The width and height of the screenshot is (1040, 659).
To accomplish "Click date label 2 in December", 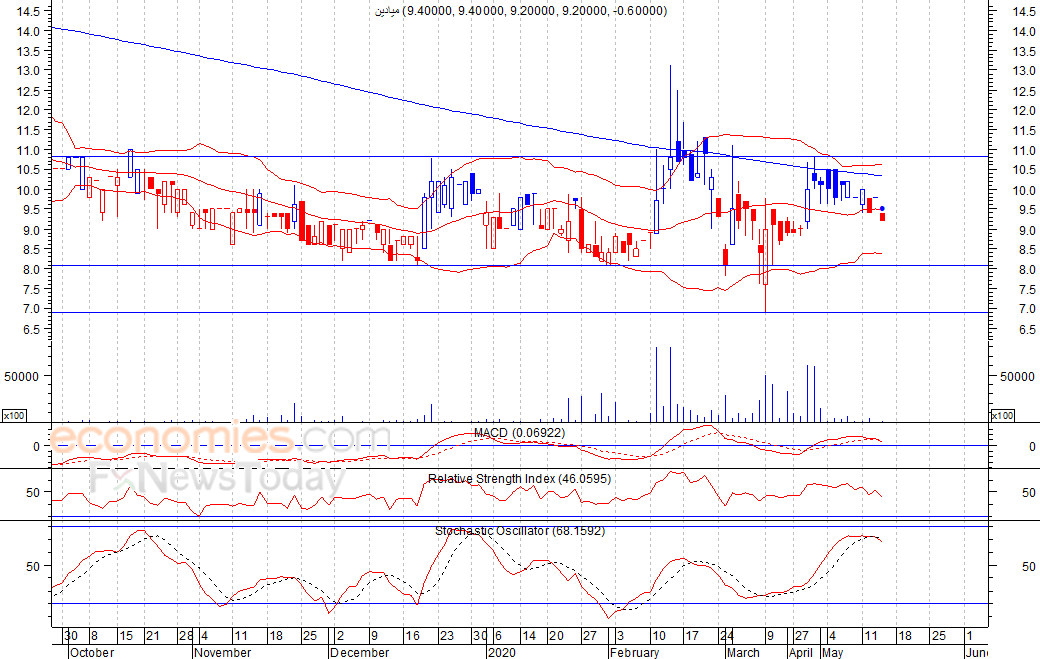I will [x=340, y=636].
